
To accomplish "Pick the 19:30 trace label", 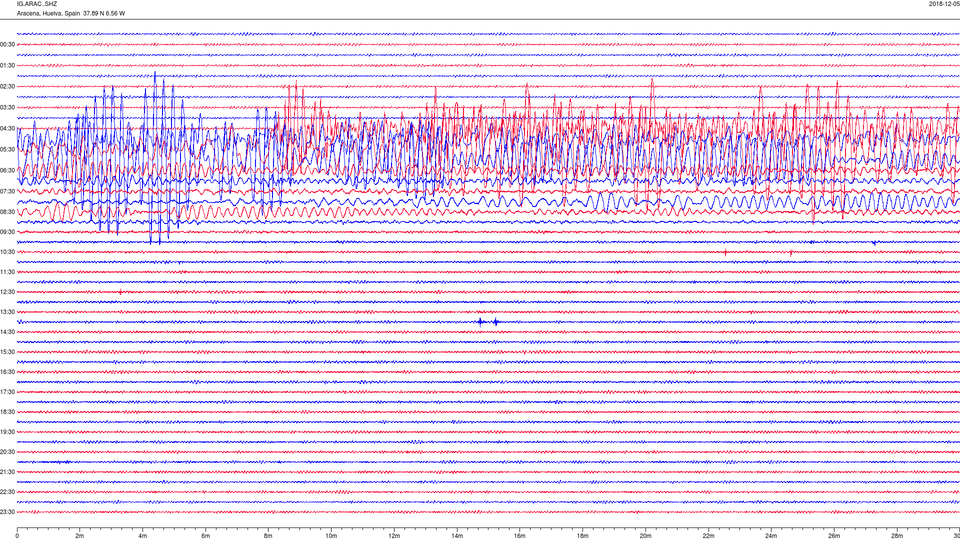I will pyautogui.click(x=7, y=432).
